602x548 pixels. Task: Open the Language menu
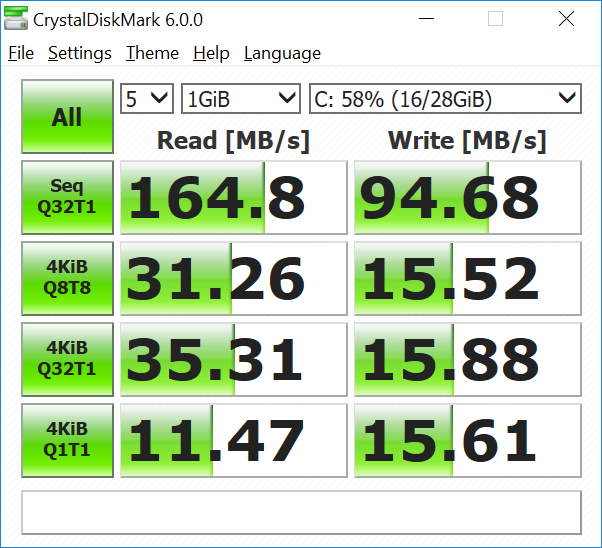(x=282, y=53)
